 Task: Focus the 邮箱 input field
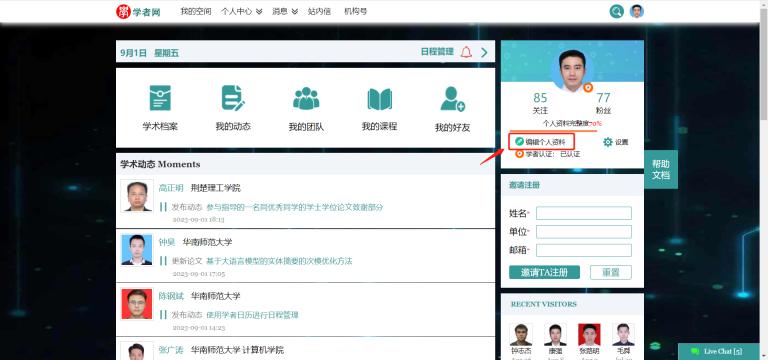pos(584,250)
